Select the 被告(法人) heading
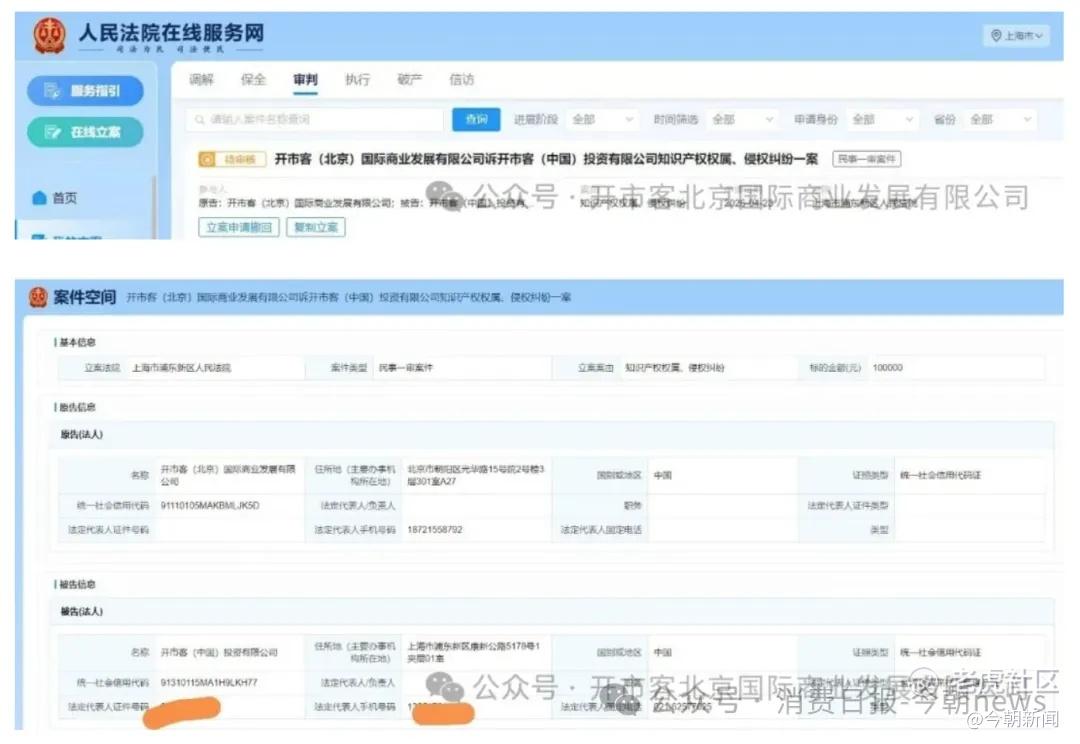The height and width of the screenshot is (744, 1080). 81,612
